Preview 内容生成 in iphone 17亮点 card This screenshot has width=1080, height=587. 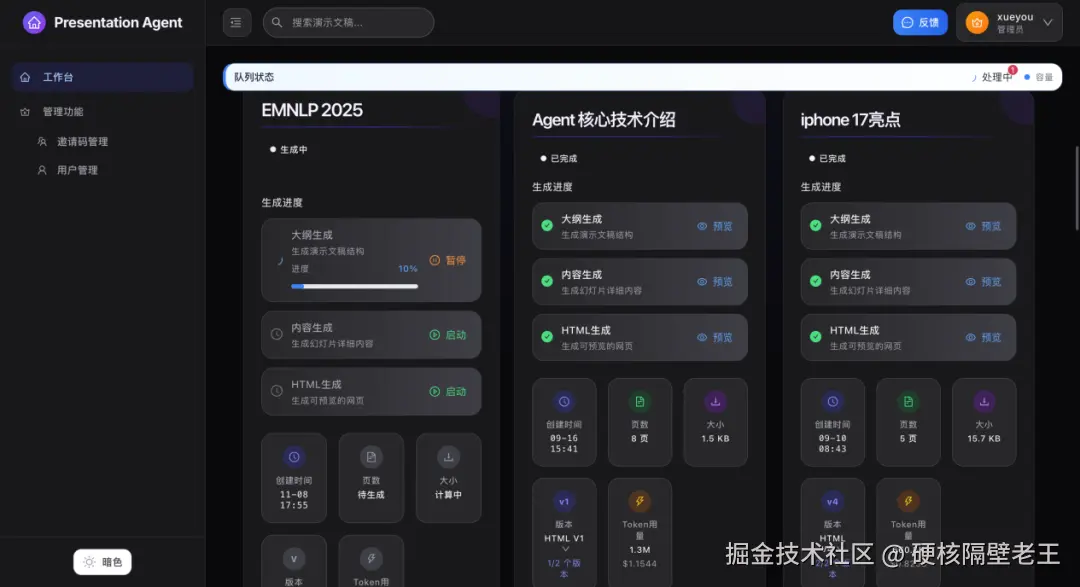983,282
